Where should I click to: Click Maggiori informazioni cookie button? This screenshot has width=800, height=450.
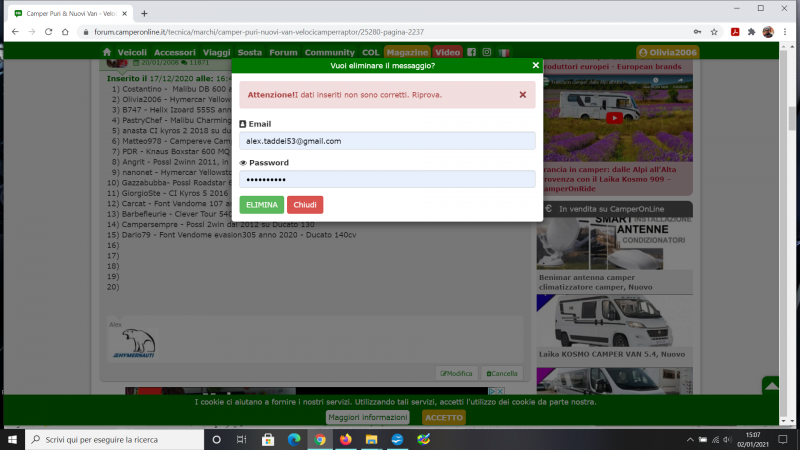tap(366, 417)
